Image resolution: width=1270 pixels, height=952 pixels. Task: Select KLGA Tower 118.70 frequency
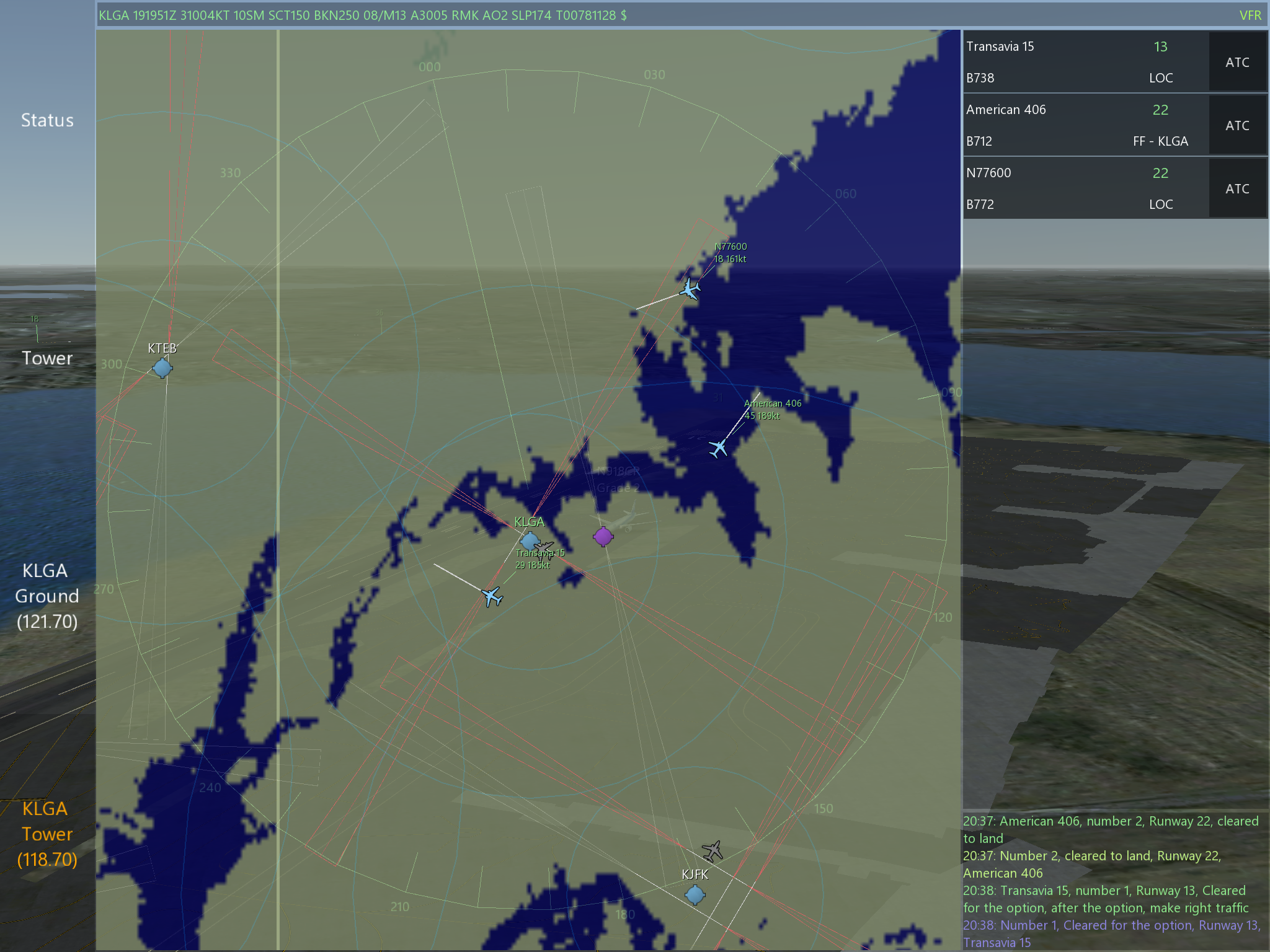tap(47, 834)
